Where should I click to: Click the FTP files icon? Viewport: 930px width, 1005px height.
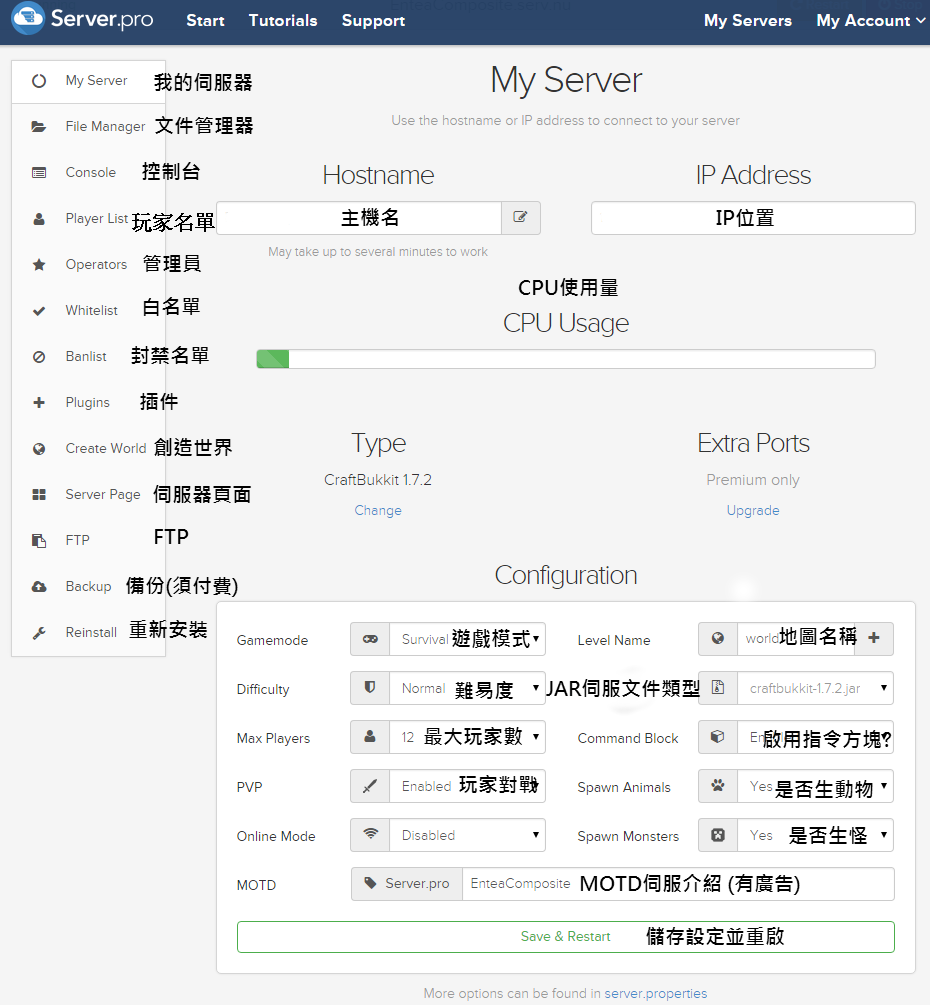point(39,540)
